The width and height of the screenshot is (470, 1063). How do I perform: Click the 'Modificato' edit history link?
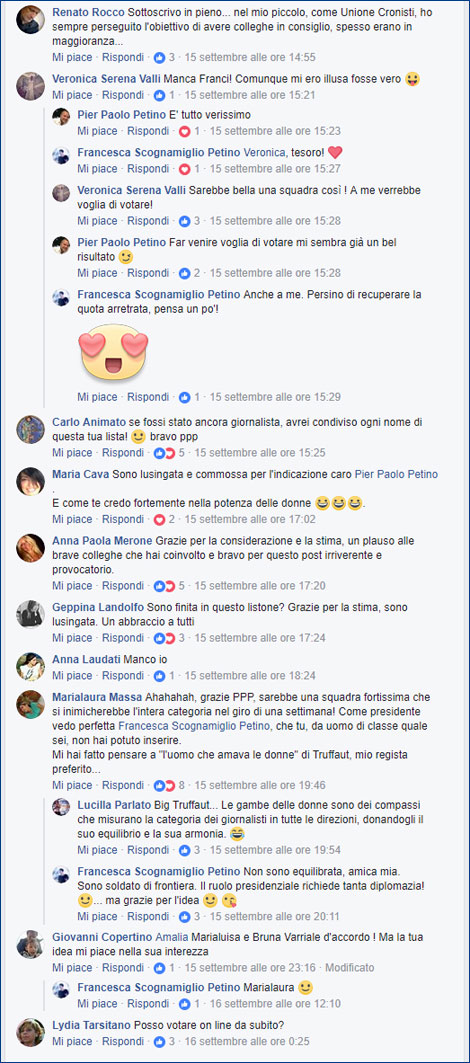click(351, 967)
